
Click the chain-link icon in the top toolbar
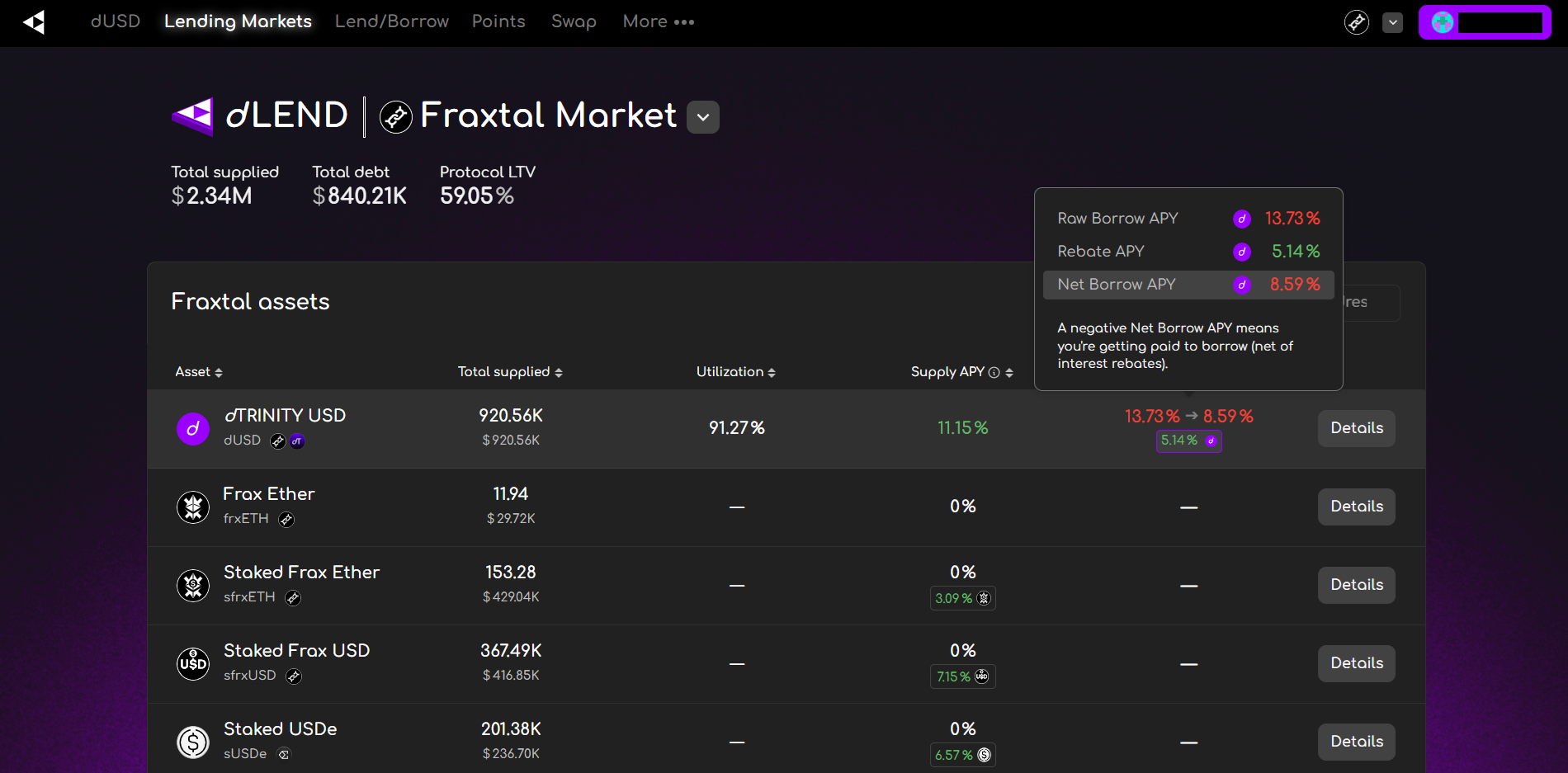pyautogui.click(x=1356, y=22)
